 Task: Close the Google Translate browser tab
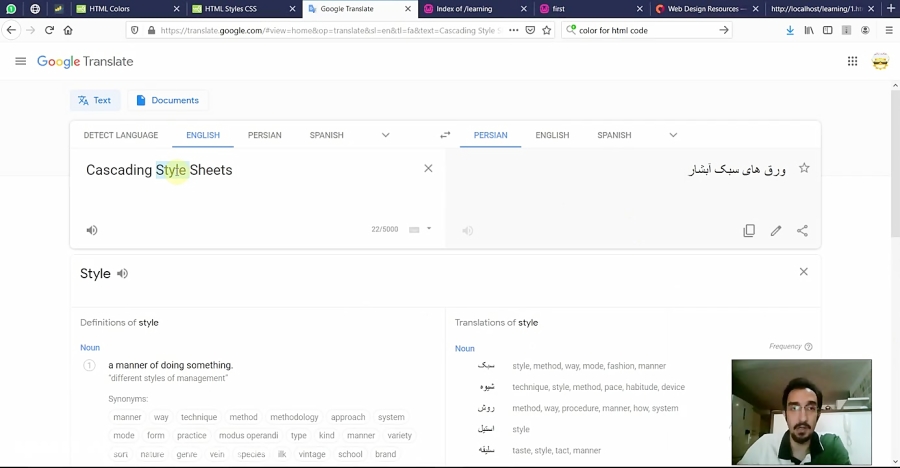click(408, 9)
